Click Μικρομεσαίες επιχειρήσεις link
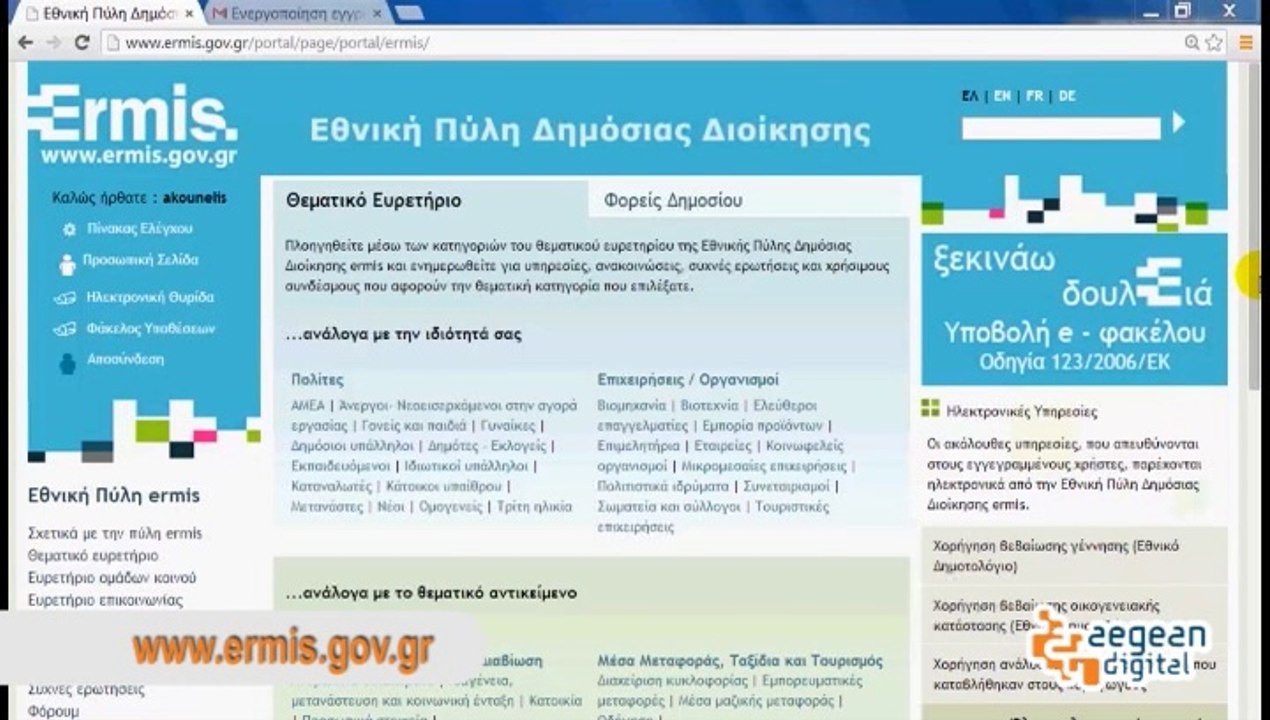 click(x=765, y=466)
